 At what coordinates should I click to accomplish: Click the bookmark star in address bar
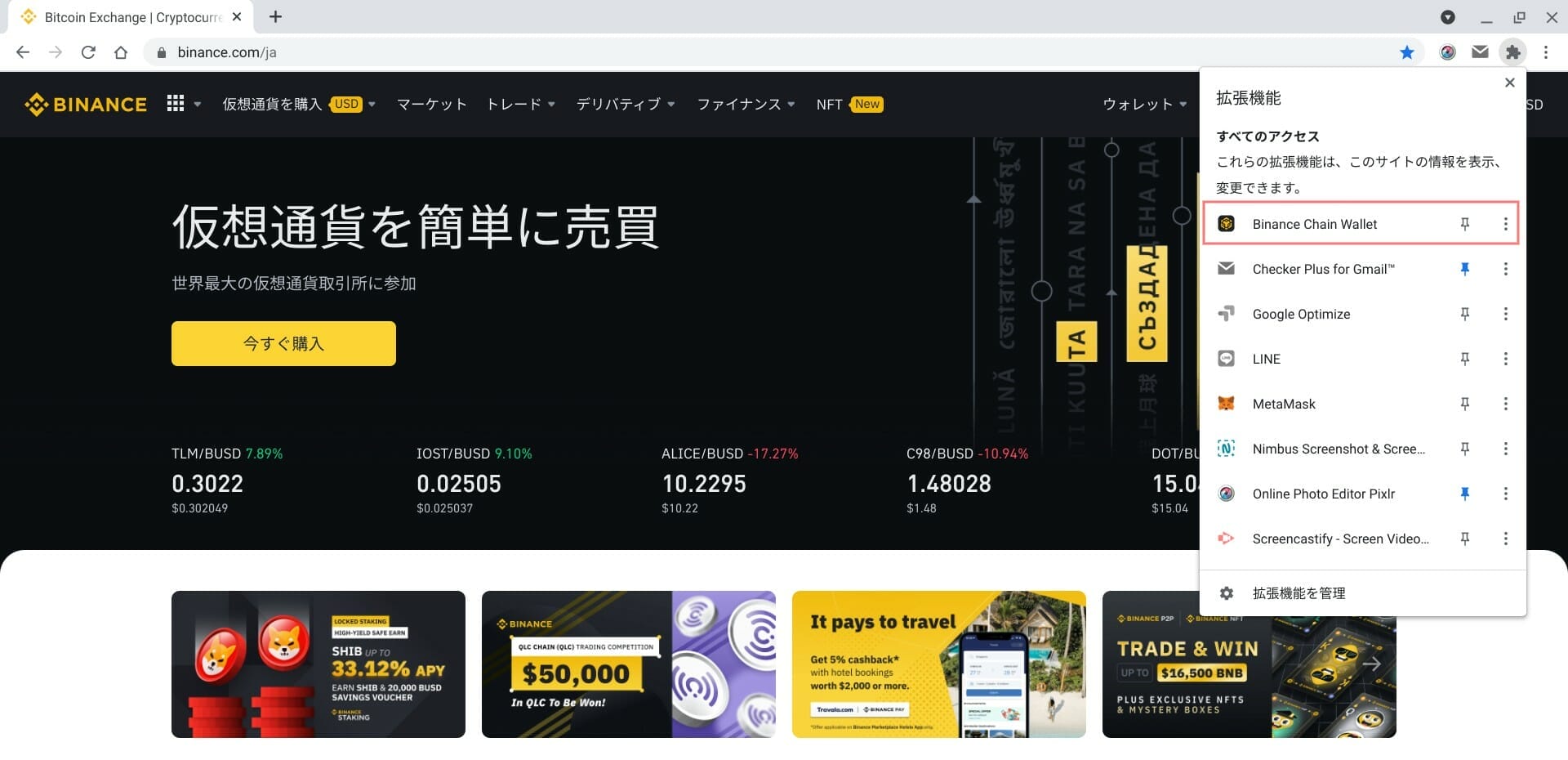[x=1406, y=52]
